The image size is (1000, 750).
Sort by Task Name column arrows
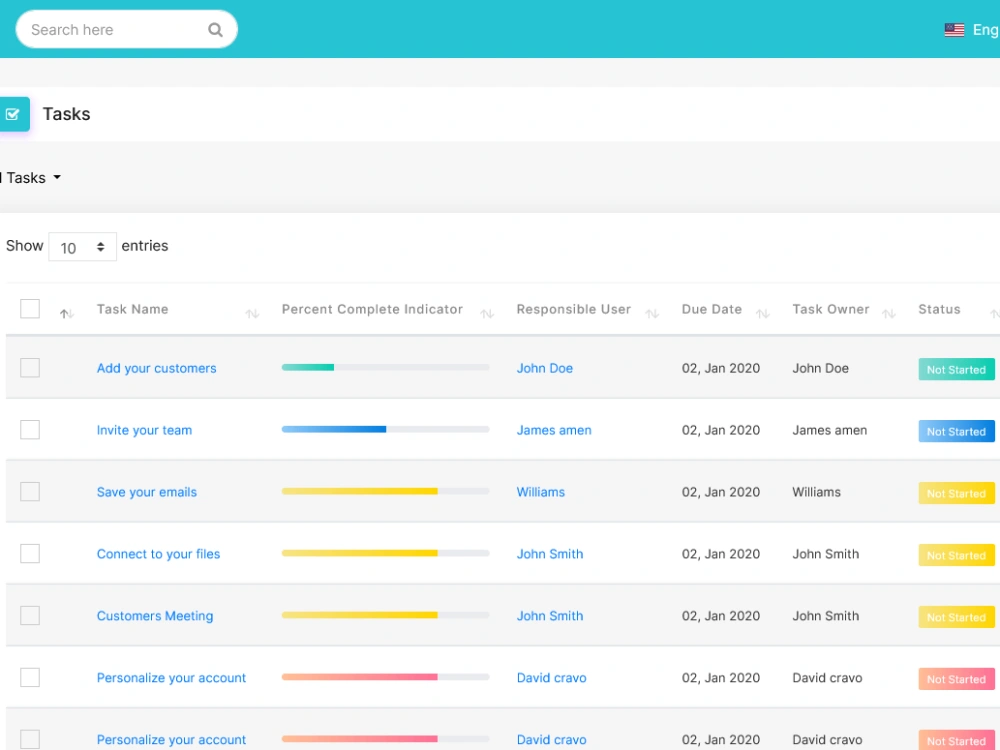[253, 313]
